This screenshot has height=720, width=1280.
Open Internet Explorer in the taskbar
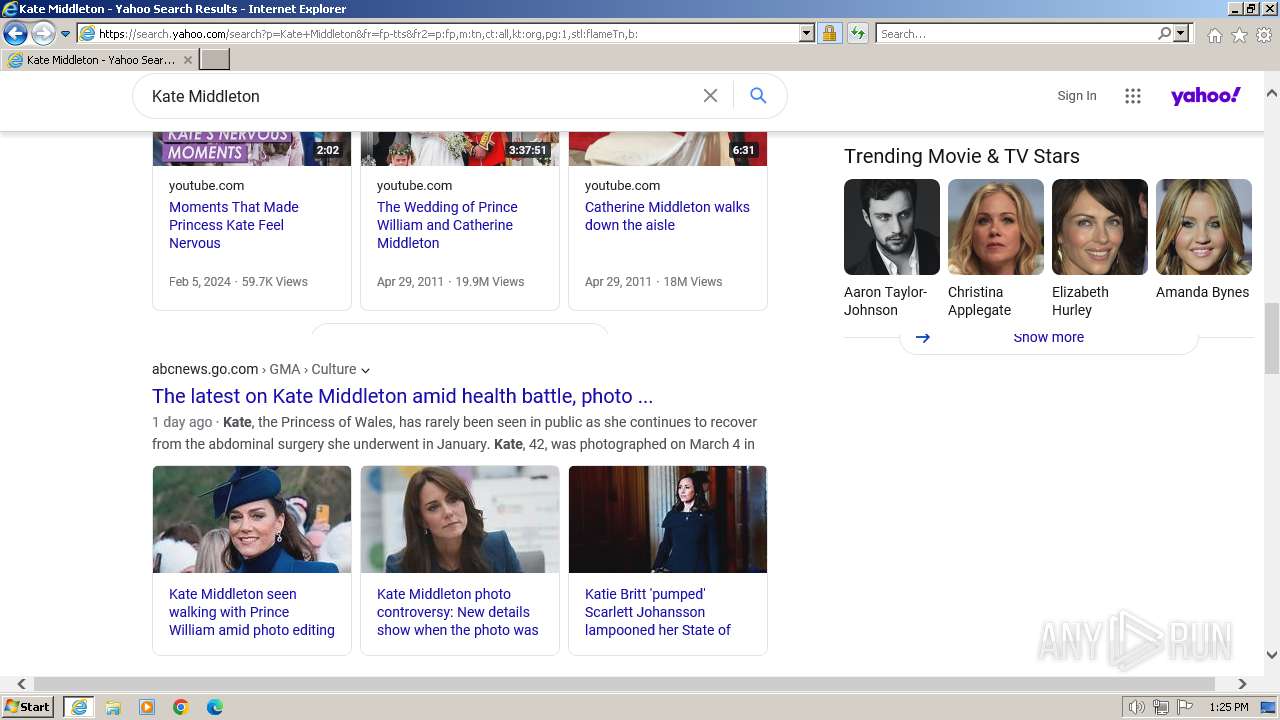click(78, 707)
